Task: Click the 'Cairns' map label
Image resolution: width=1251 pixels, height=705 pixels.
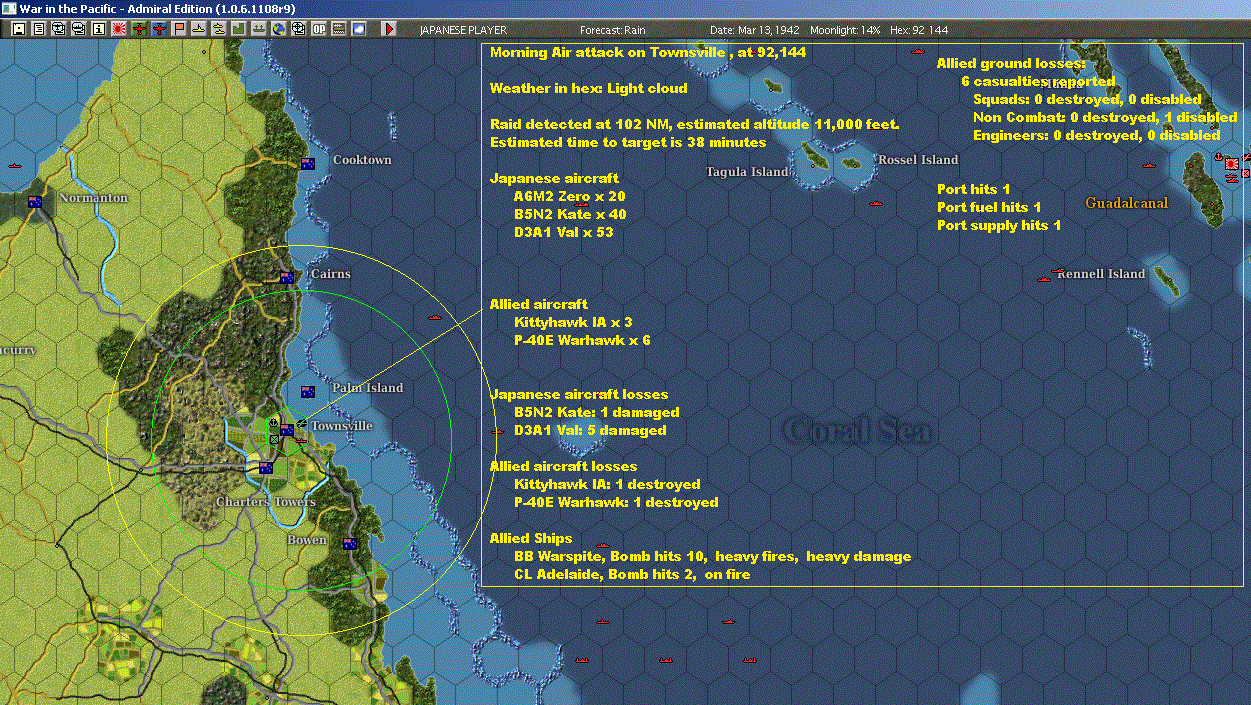Action: tap(331, 274)
